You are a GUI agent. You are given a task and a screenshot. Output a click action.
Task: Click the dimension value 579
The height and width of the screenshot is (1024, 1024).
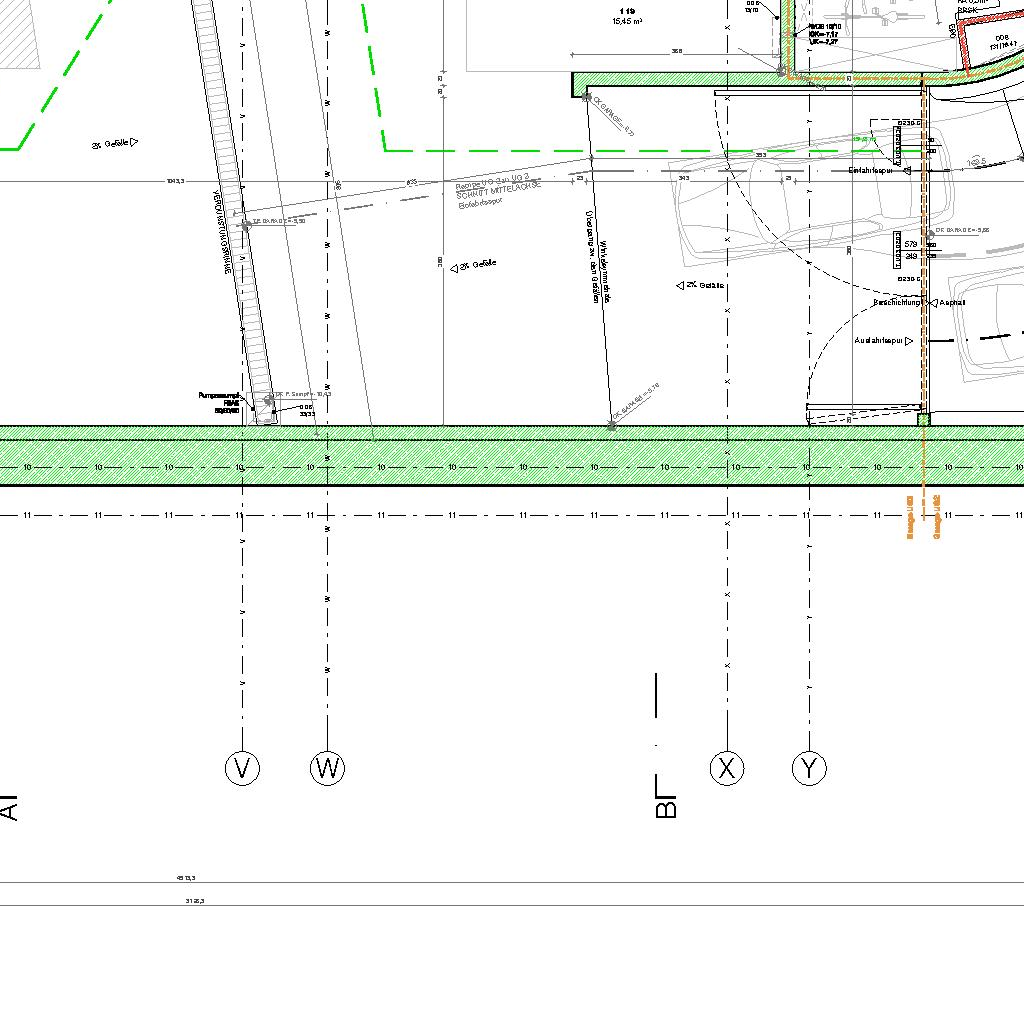[x=910, y=244]
